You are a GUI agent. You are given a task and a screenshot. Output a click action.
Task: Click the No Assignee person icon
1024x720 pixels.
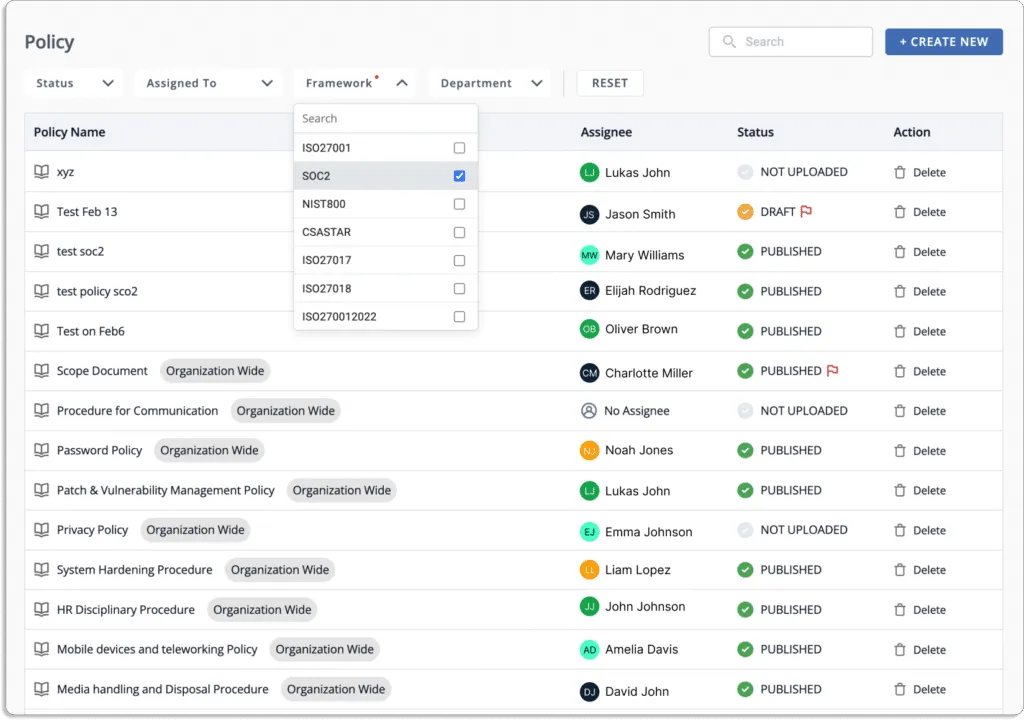(588, 411)
